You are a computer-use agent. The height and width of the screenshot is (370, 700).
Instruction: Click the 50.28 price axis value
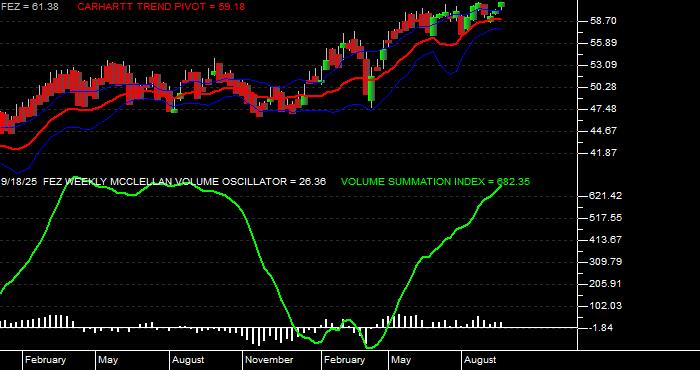[x=603, y=87]
